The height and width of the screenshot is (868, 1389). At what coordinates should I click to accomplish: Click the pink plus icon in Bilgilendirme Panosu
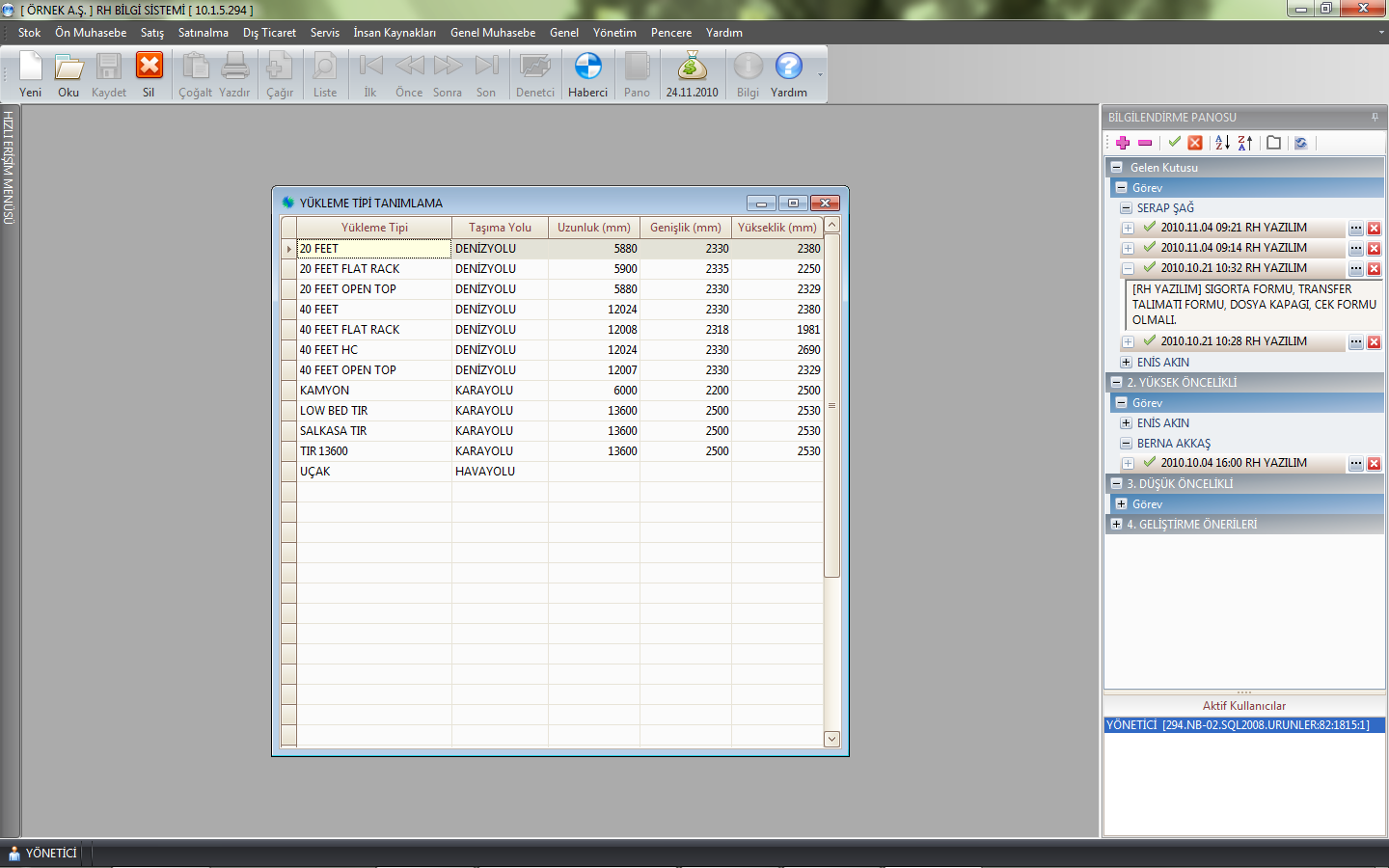pos(1123,143)
